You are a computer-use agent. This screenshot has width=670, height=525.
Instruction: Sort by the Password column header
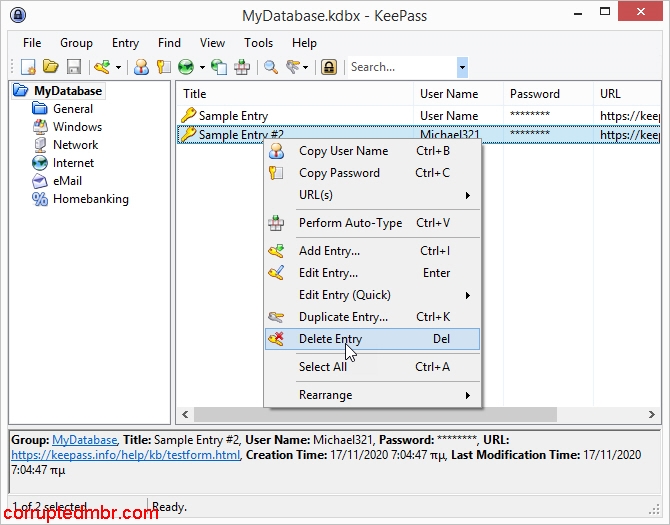(x=548, y=94)
